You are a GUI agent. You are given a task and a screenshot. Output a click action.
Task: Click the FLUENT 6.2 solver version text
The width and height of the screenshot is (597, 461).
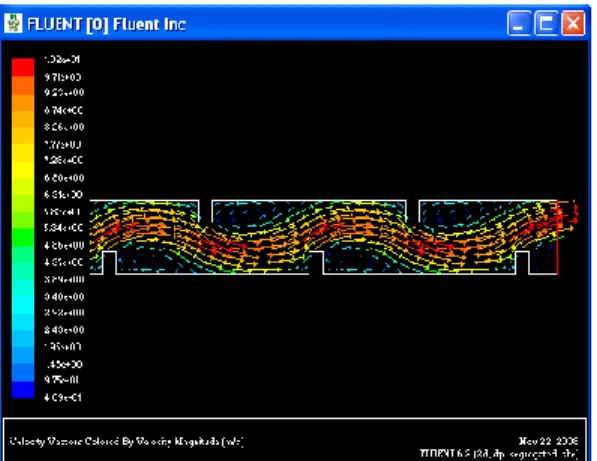coord(499,453)
